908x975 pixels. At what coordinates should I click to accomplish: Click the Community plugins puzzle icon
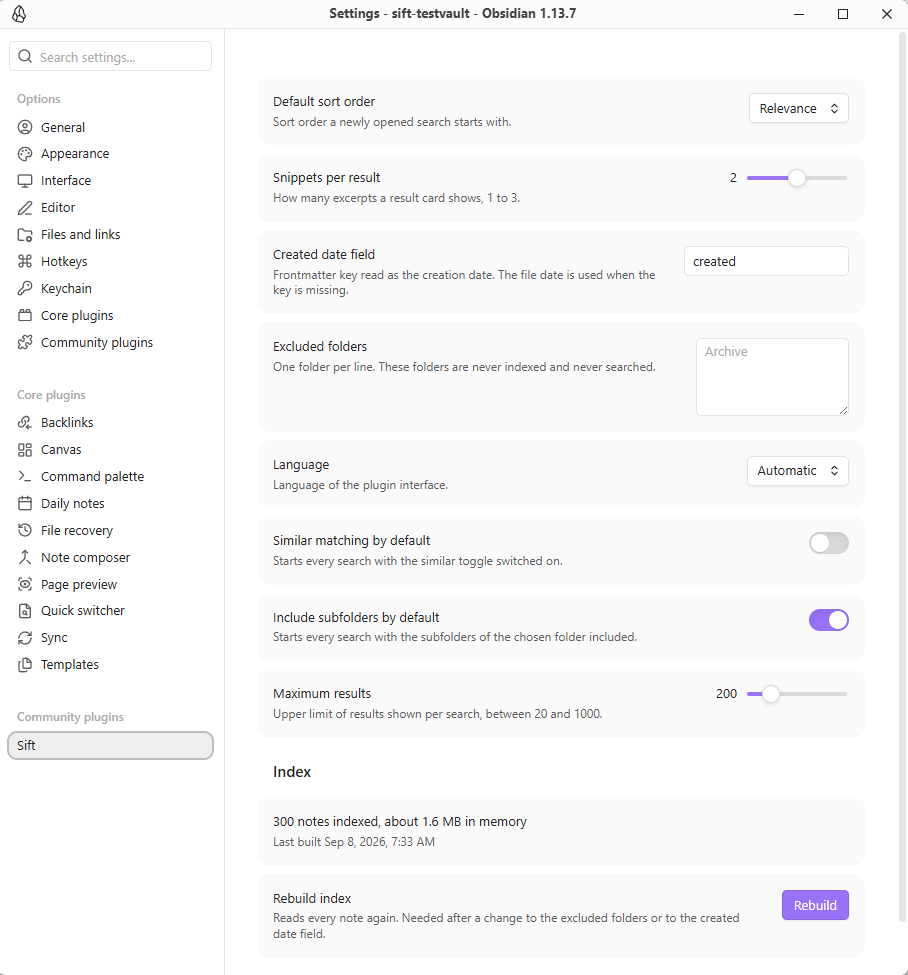pyautogui.click(x=25, y=343)
